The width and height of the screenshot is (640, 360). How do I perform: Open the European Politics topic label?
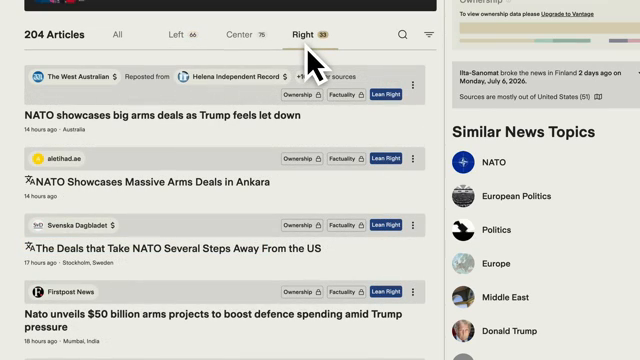point(516,196)
